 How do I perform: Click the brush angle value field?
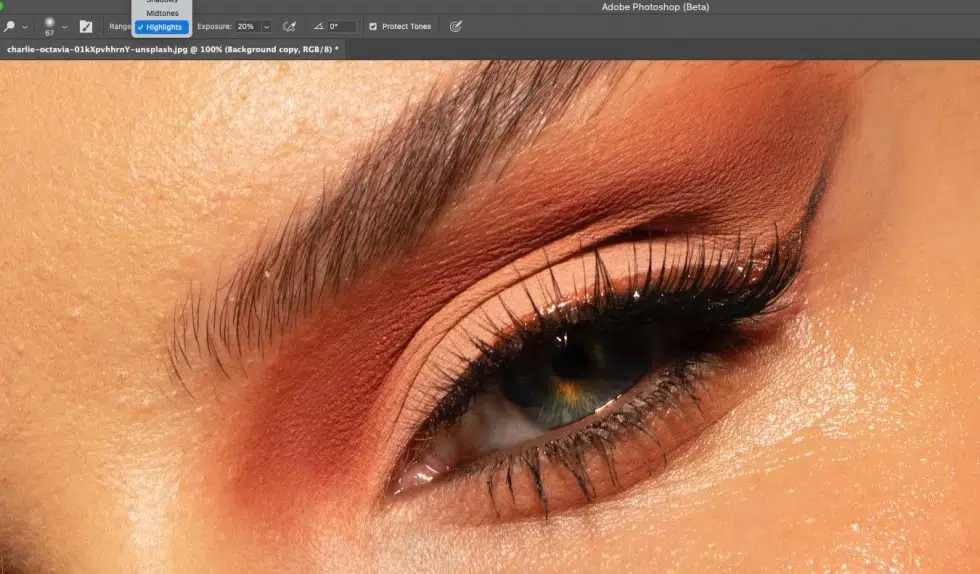[341, 26]
